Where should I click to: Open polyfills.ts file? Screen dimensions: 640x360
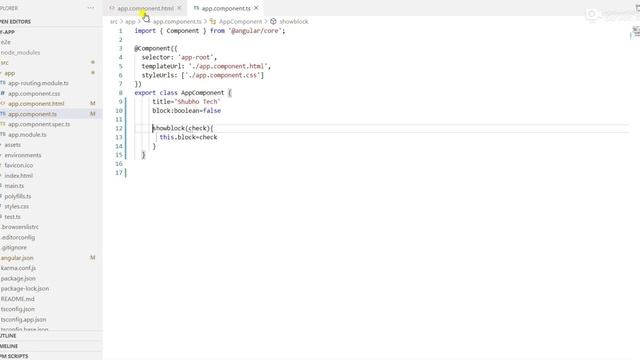tap(18, 196)
